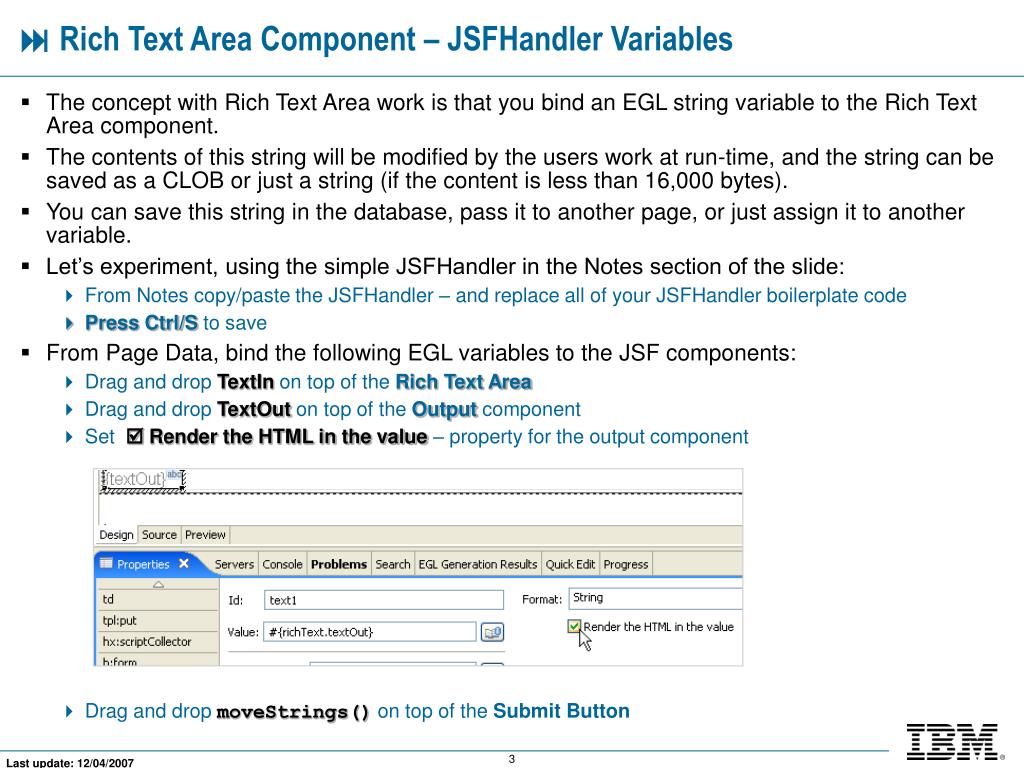Click the Value field with richText.textOut
1024x768 pixels.
point(370,632)
